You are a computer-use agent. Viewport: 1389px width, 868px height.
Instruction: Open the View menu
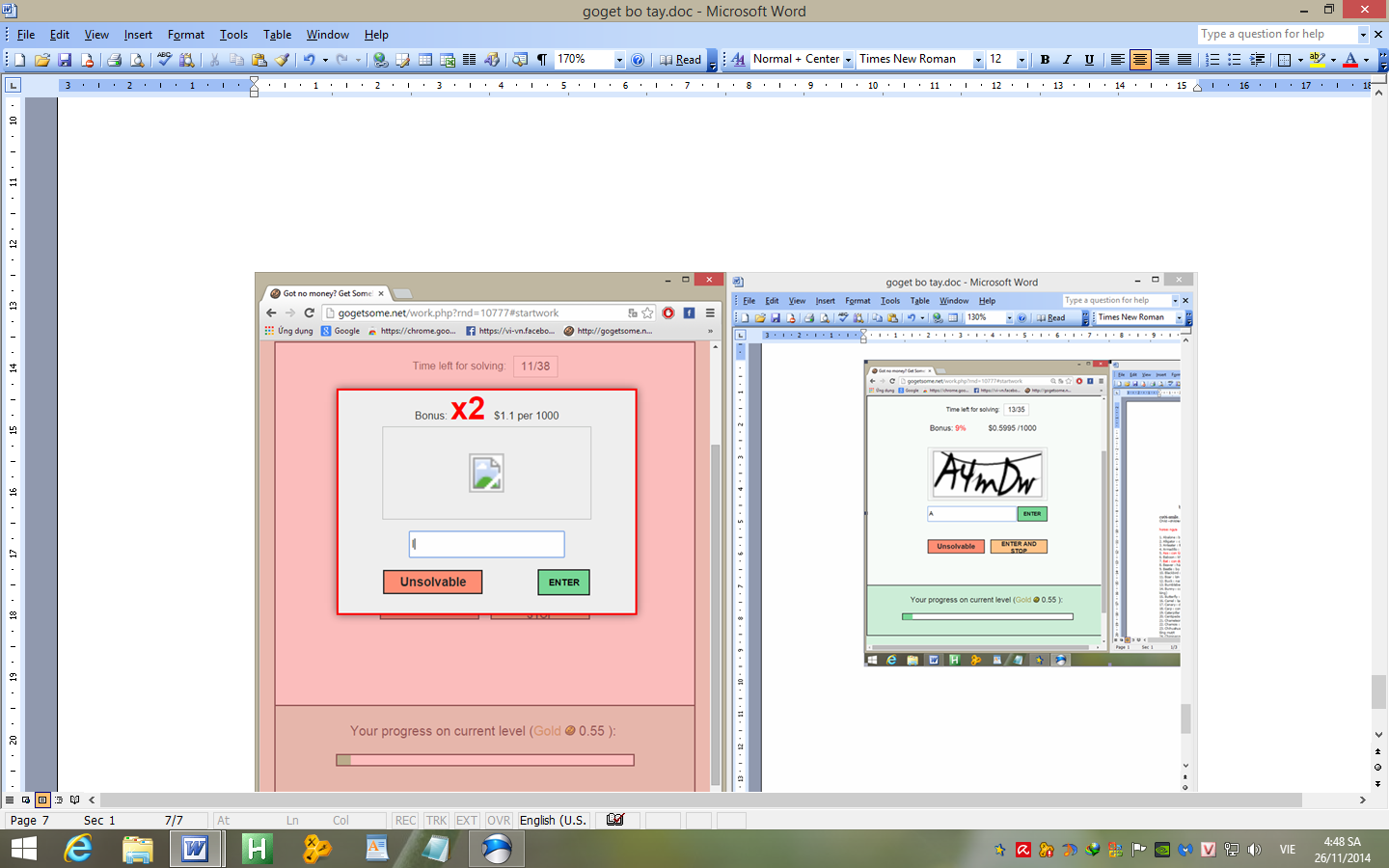[96, 35]
